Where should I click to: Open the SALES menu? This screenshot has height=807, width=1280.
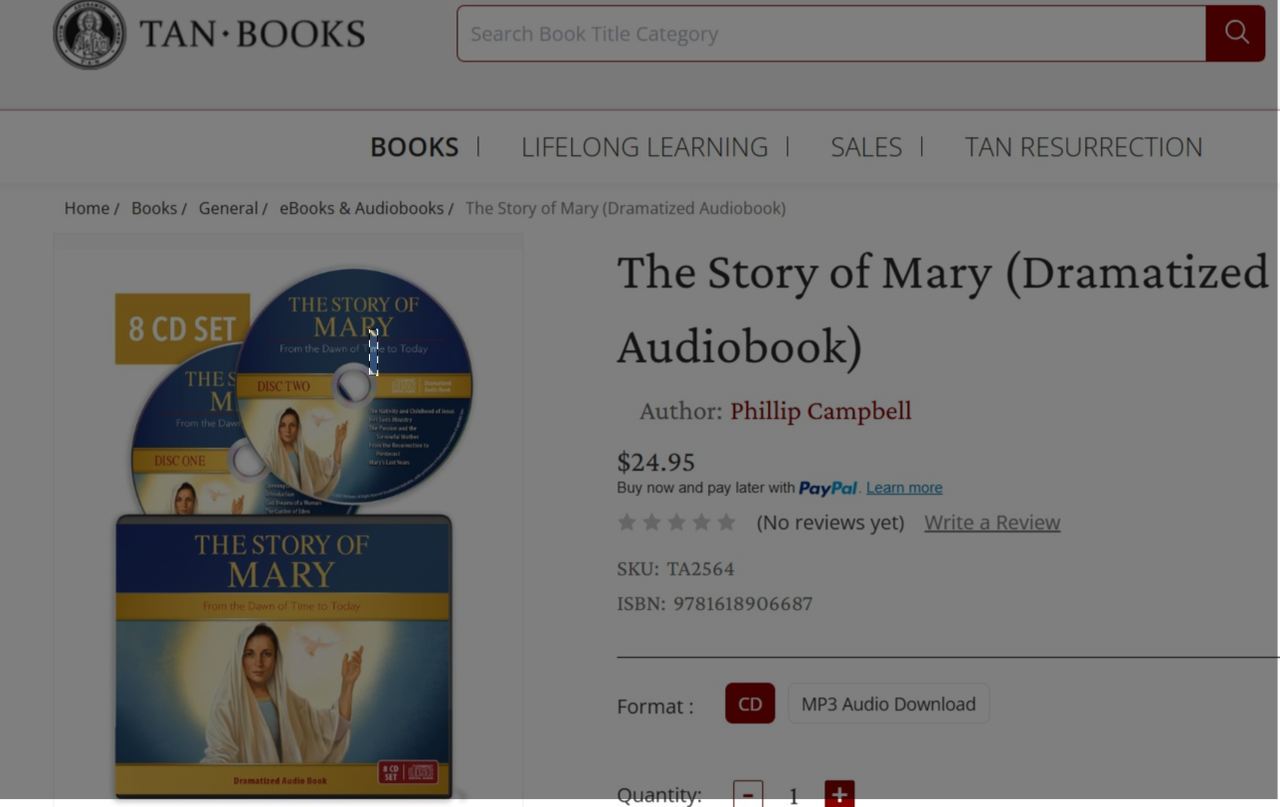pos(866,147)
